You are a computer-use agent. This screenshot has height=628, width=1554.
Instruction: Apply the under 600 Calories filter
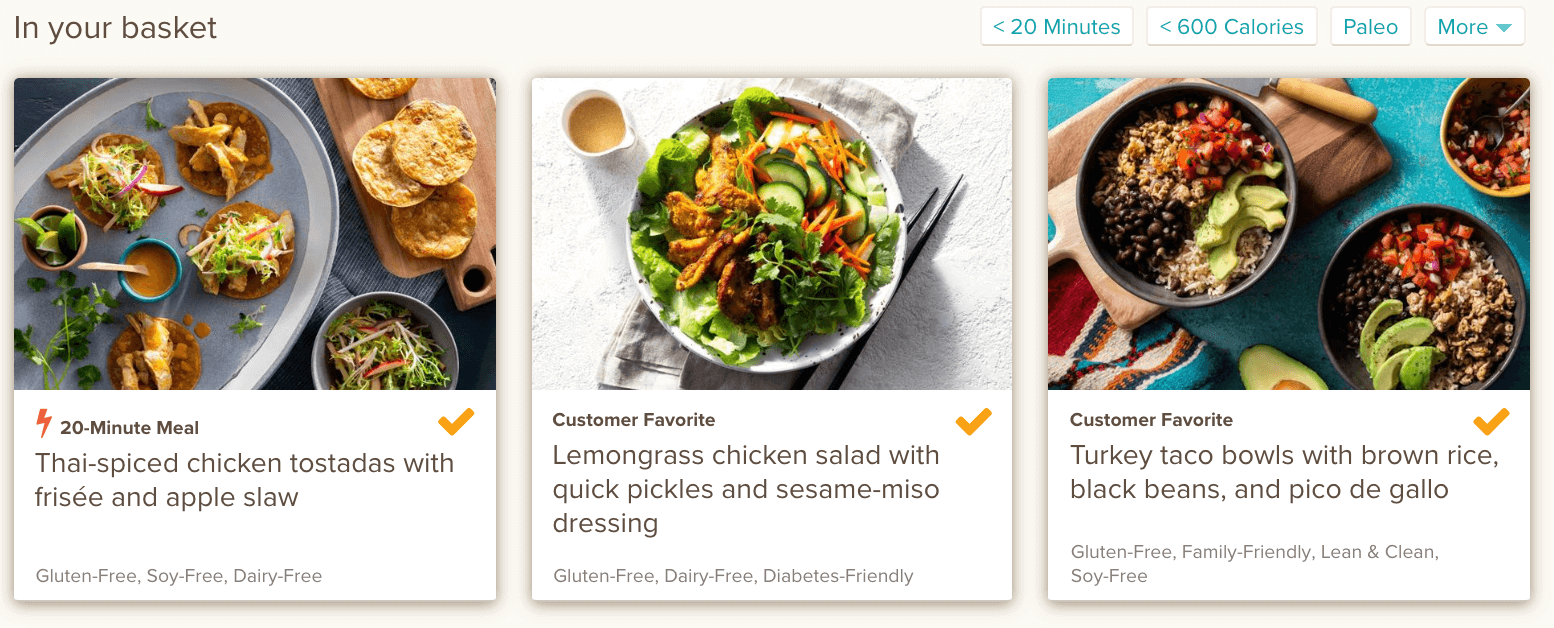coord(1231,26)
